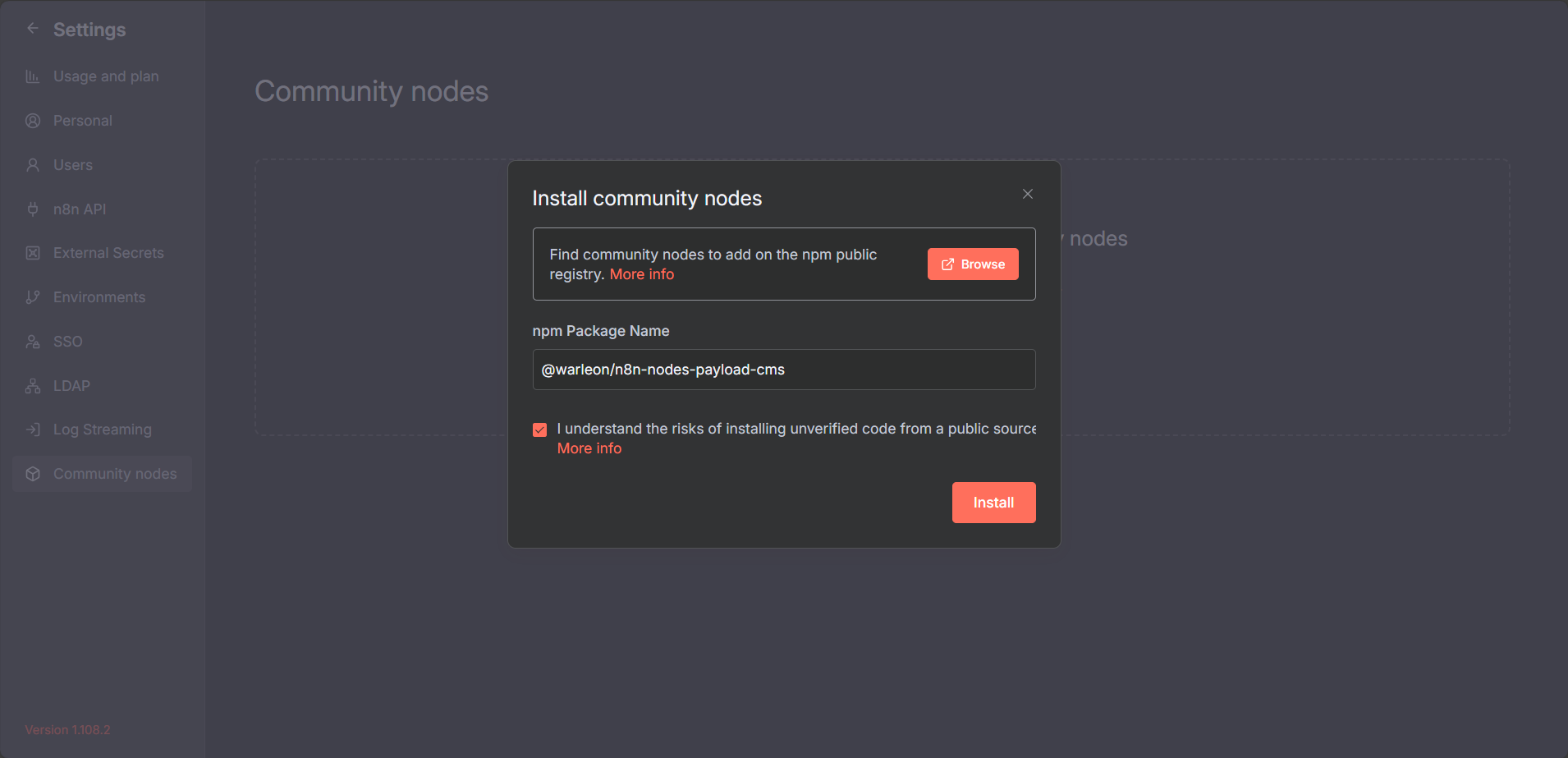
Task: Open Log Streaming settings
Action: 103,430
